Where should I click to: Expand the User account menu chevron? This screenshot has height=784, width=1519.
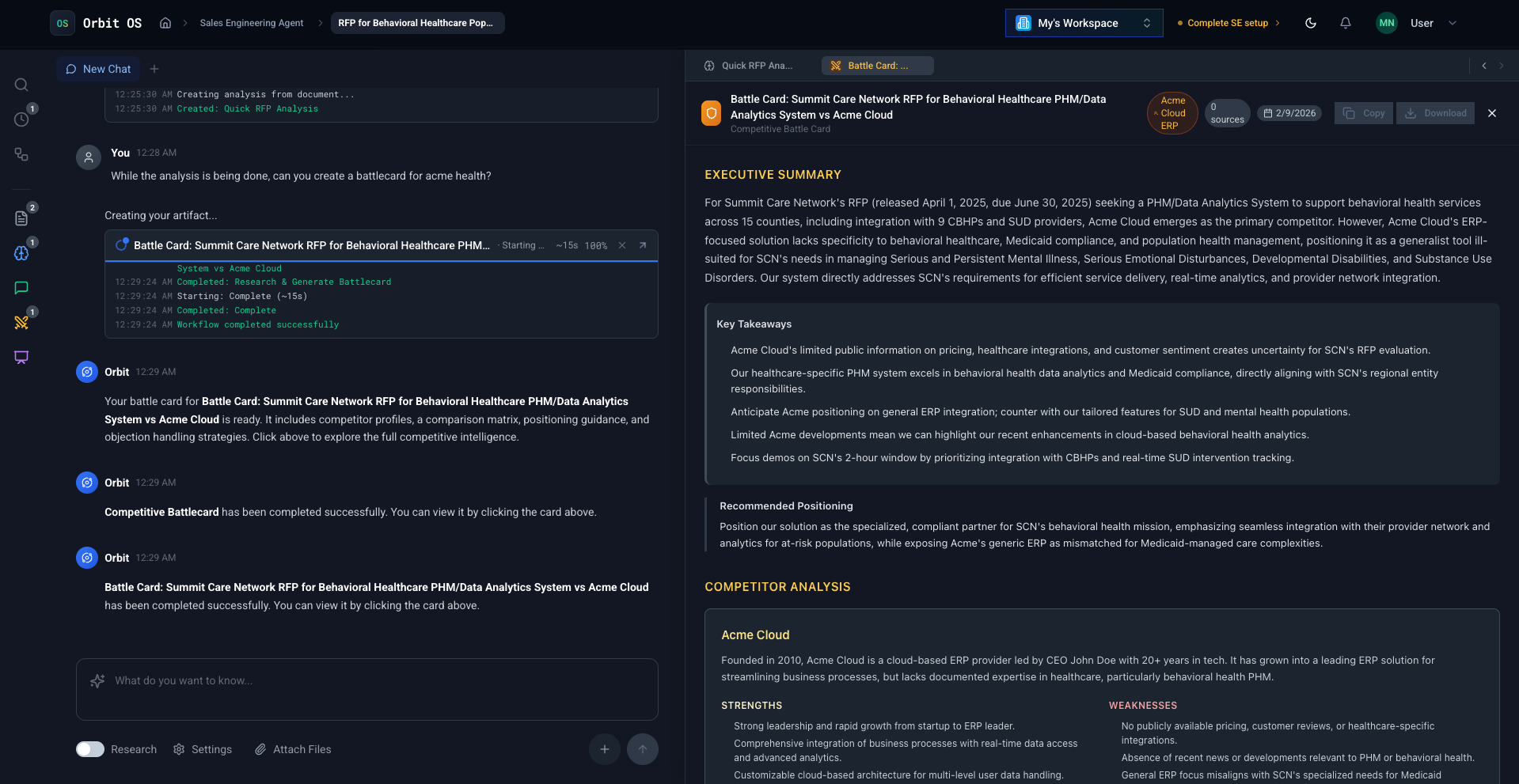1453,23
